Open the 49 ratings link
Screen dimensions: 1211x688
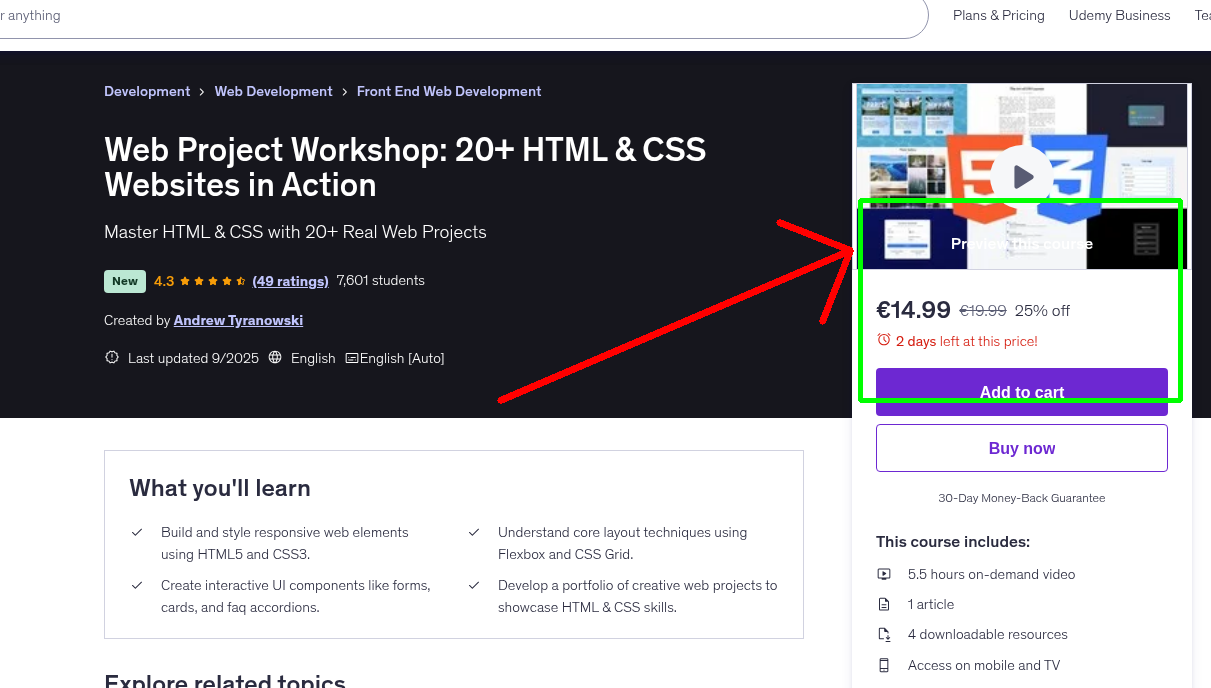tap(290, 281)
